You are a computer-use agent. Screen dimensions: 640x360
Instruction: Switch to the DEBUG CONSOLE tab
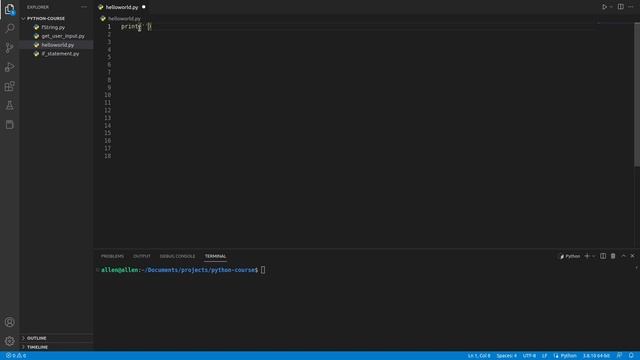click(177, 256)
